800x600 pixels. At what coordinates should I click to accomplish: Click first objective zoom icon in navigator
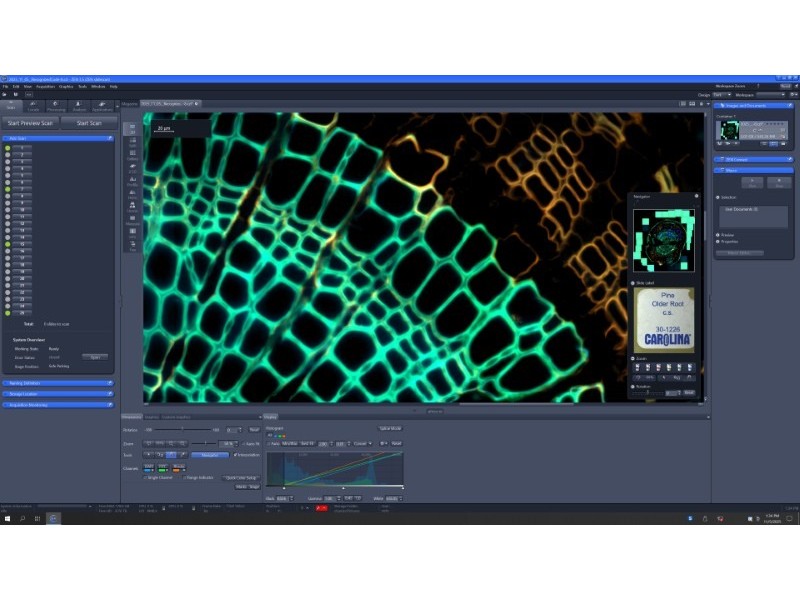[x=637, y=367]
